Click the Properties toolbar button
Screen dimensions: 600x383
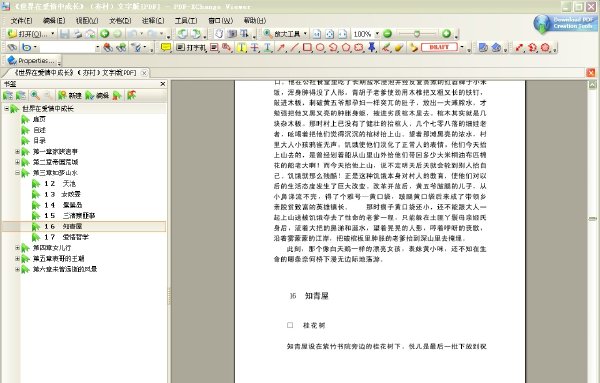[x=32, y=60]
